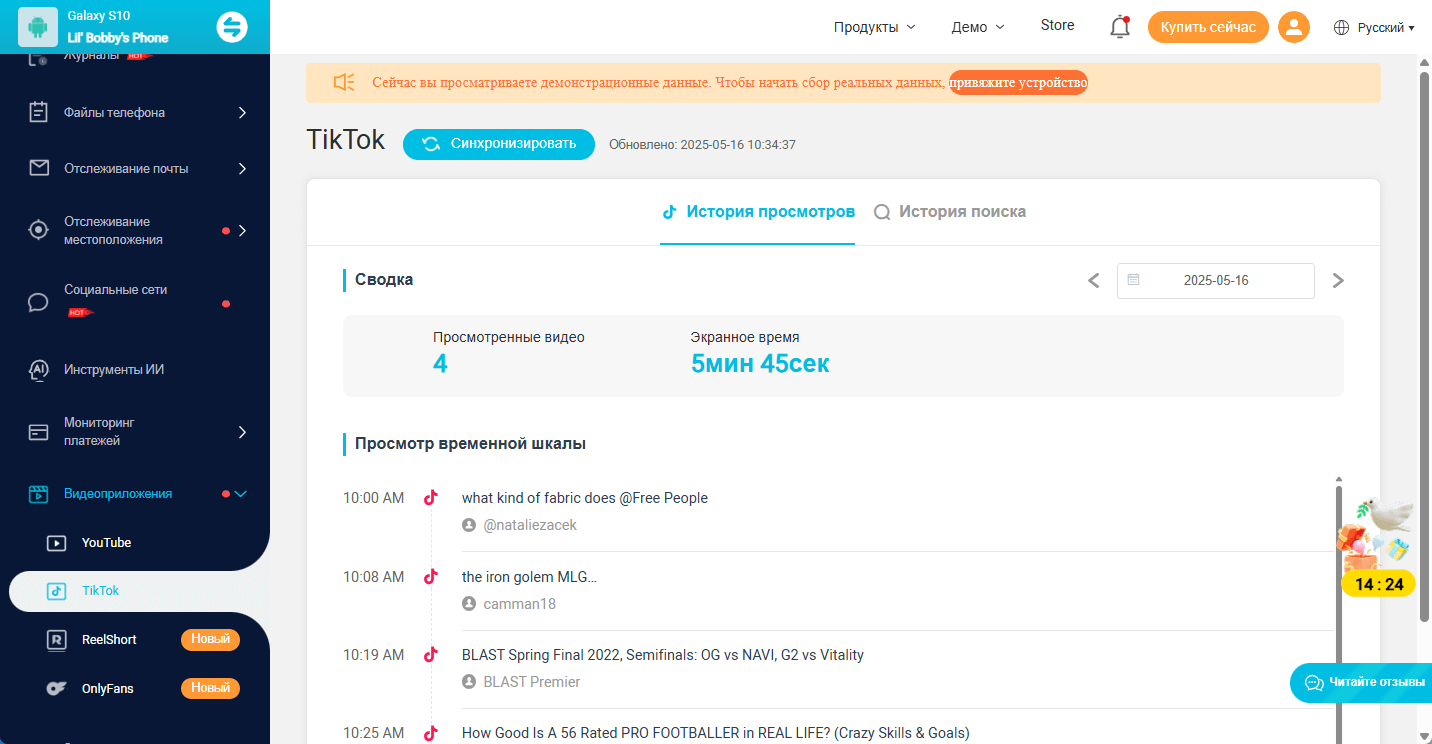This screenshot has width=1432, height=744.
Task: Click the payment monitoring card icon
Action: pos(39,432)
